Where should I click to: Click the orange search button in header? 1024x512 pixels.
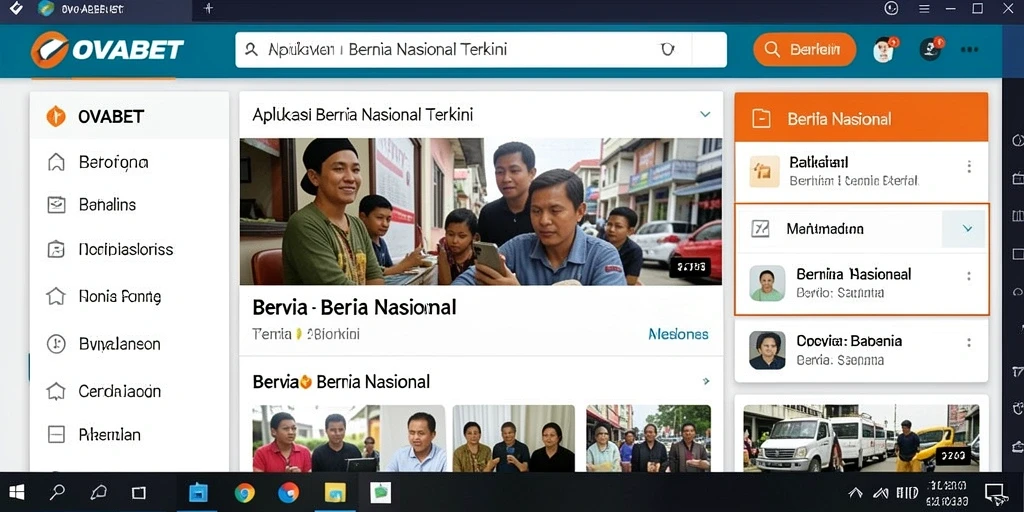804,50
